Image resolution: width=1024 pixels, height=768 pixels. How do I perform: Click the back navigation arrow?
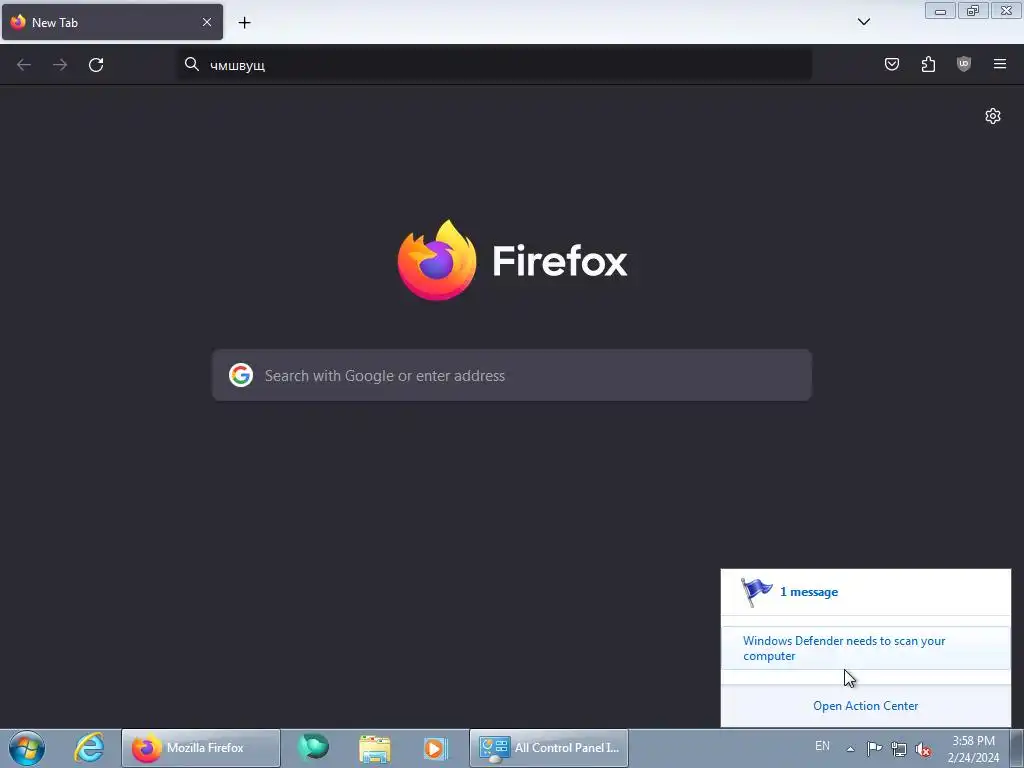coord(24,65)
